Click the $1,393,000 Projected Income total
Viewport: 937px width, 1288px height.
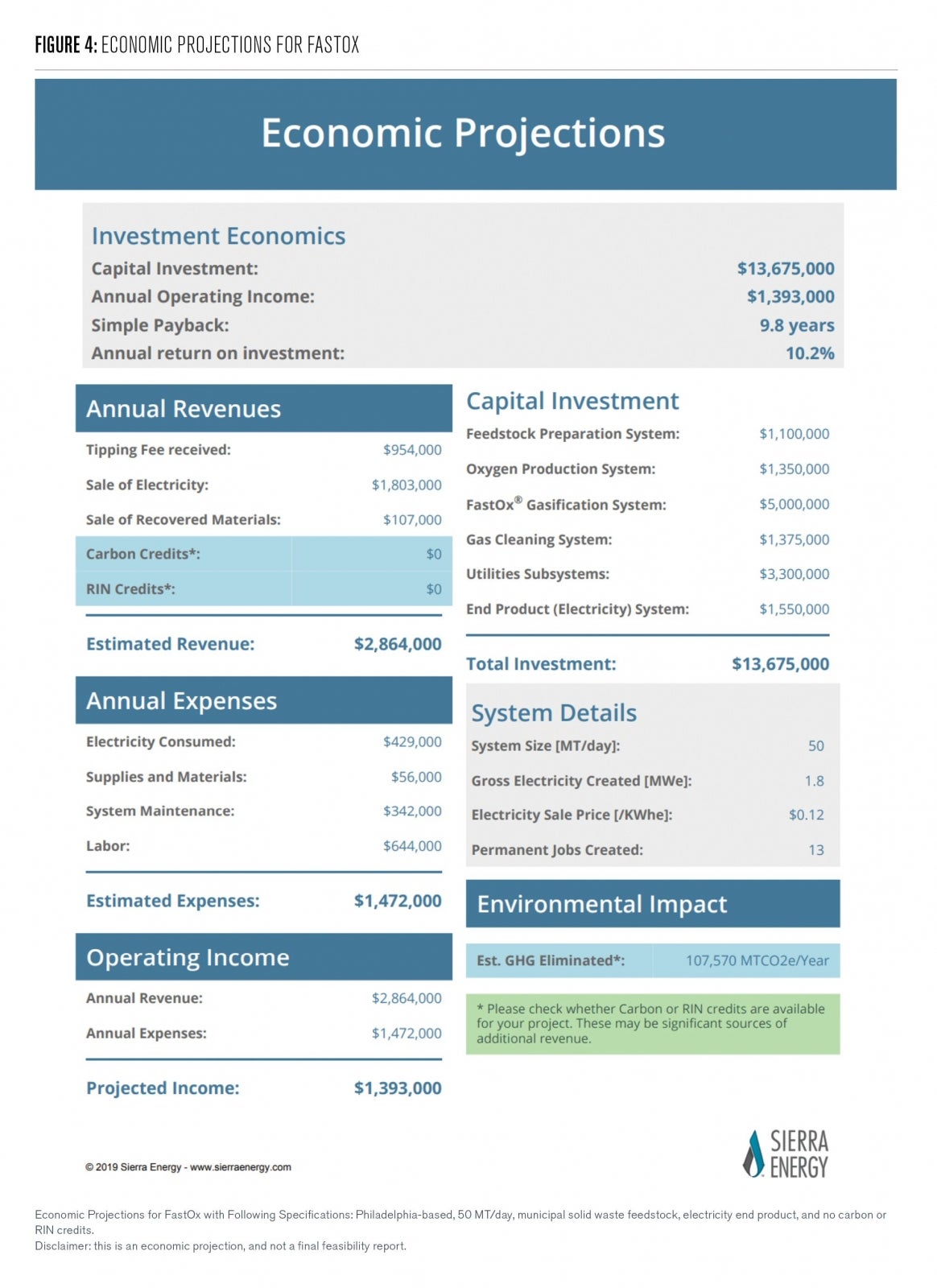[398, 1088]
